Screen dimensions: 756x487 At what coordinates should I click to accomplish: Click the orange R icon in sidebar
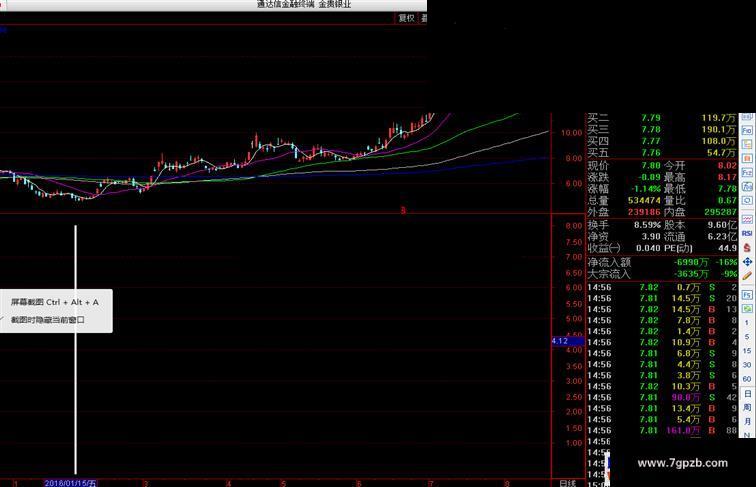pos(747,158)
